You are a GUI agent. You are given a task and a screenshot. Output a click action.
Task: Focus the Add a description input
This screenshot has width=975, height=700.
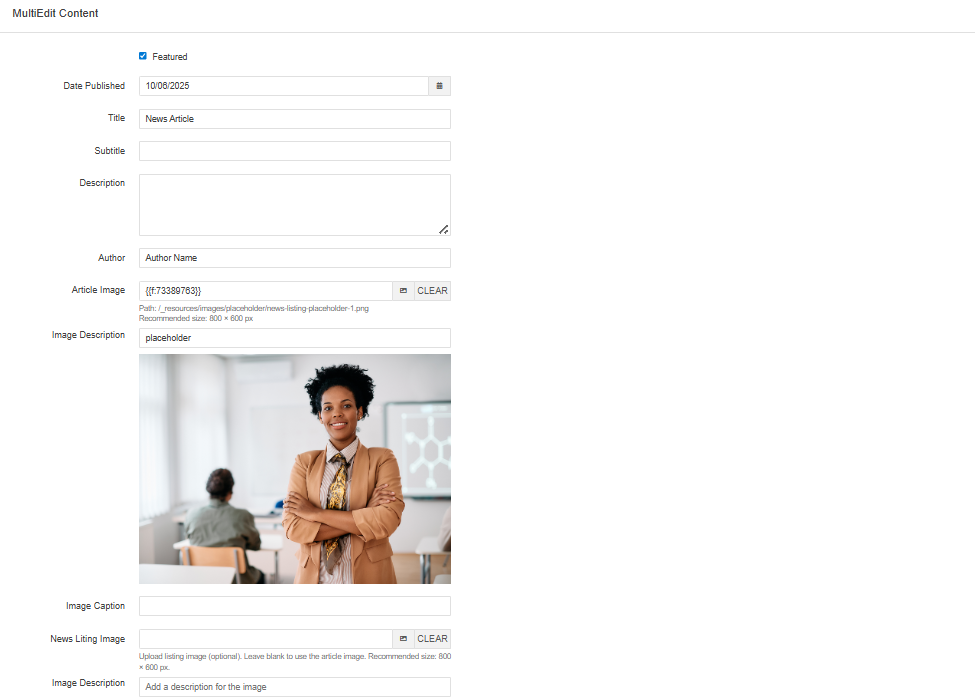294,686
